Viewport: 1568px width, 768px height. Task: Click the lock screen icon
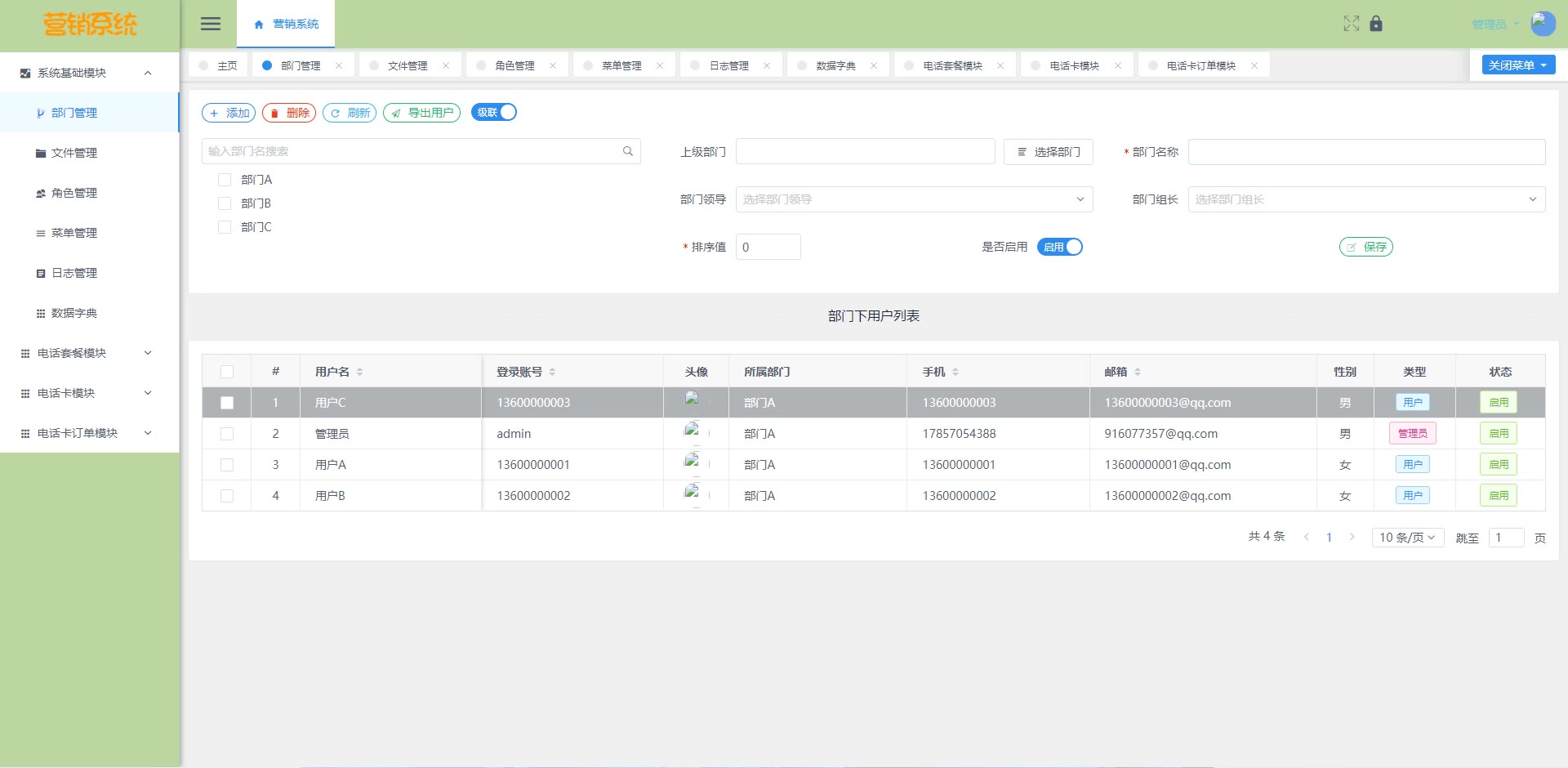pyautogui.click(x=1376, y=24)
